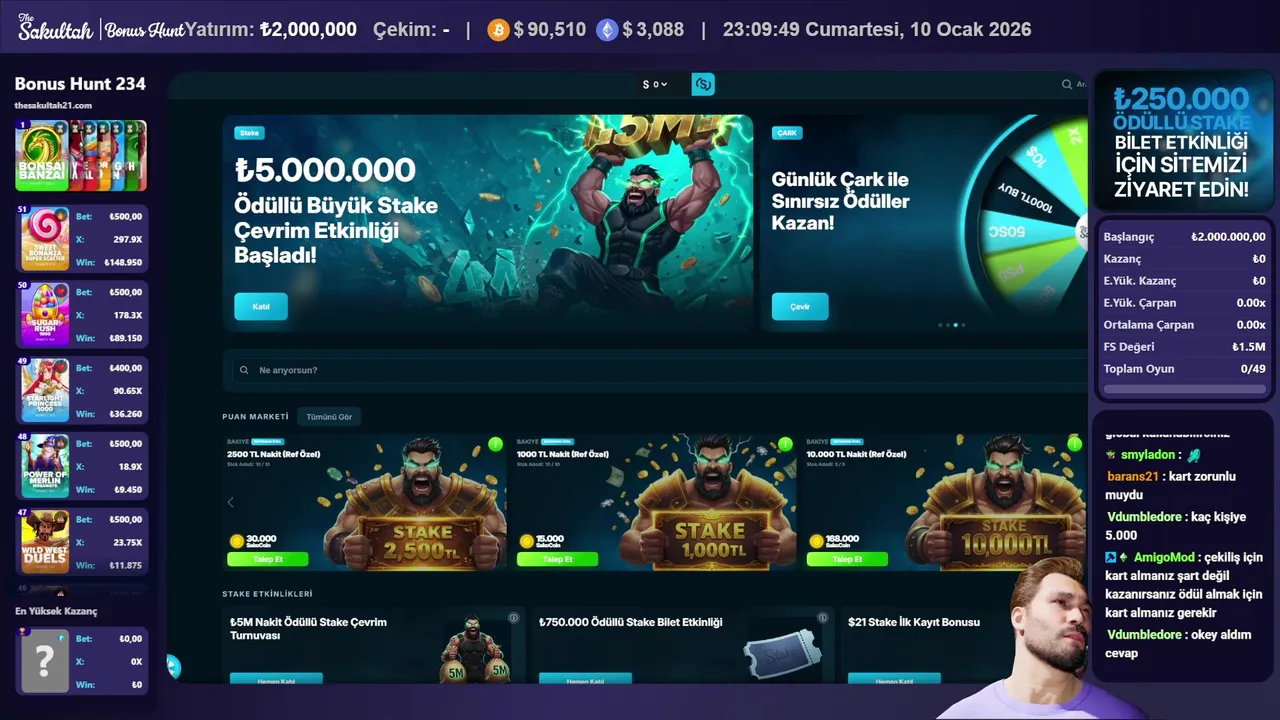Open info icon on ₺5M Nakit Ödüllü tournament card
The width and height of the screenshot is (1280, 720).
click(x=513, y=618)
